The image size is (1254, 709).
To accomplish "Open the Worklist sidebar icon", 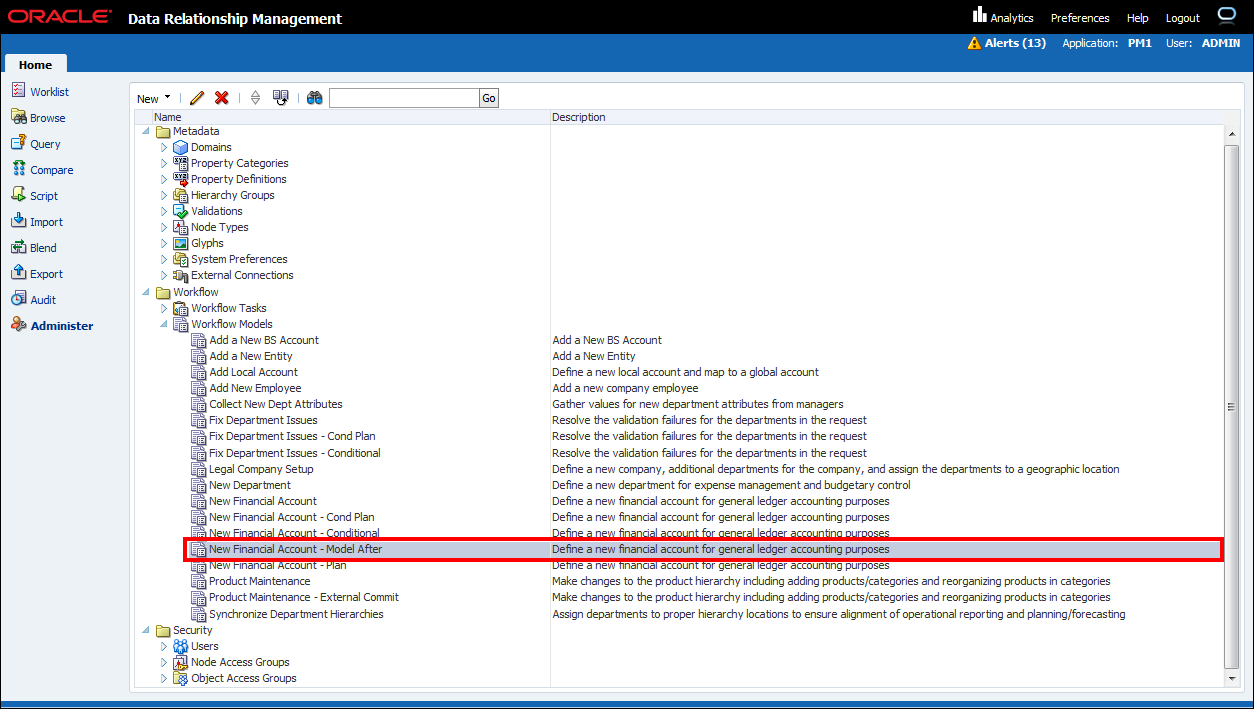I will 19,91.
